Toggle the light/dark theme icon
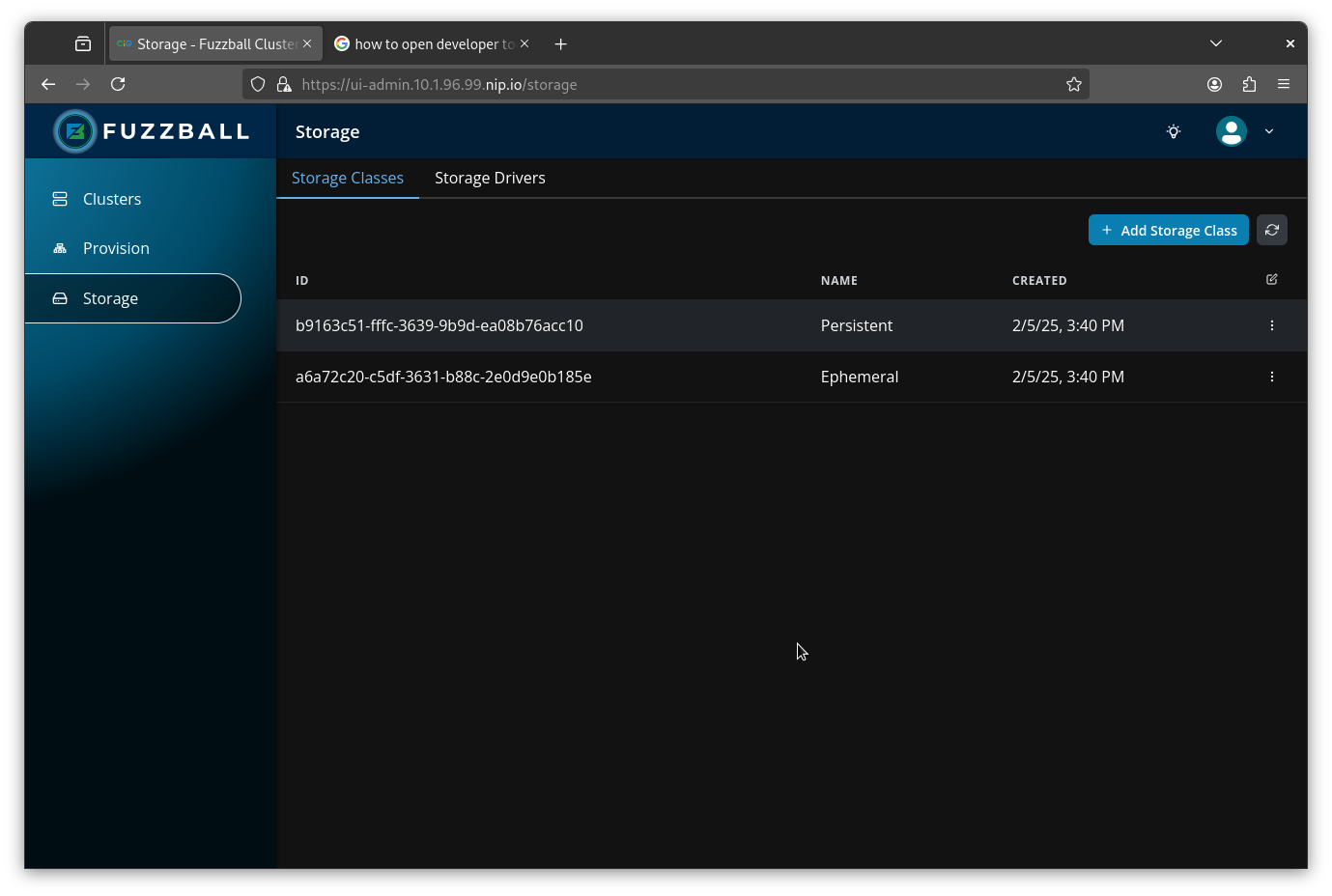The image size is (1332, 896). click(1174, 131)
